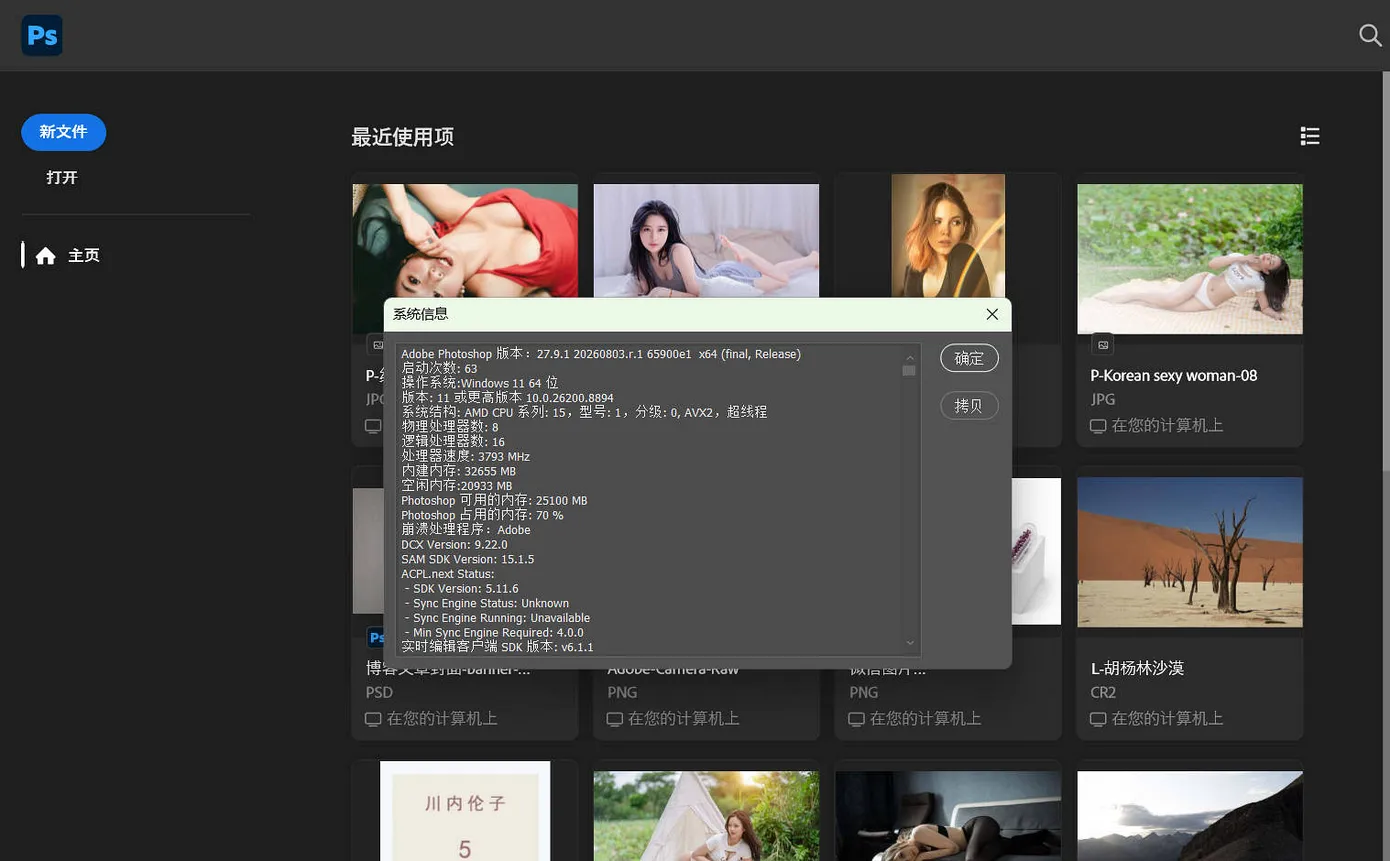Image resolution: width=1390 pixels, height=861 pixels.
Task: Open the white tent outdoor photo thumbnail
Action: 706,816
